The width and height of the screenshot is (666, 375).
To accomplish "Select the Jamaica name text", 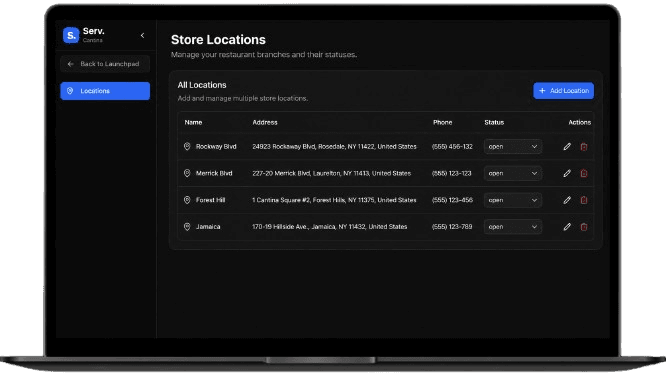I will [x=208, y=227].
